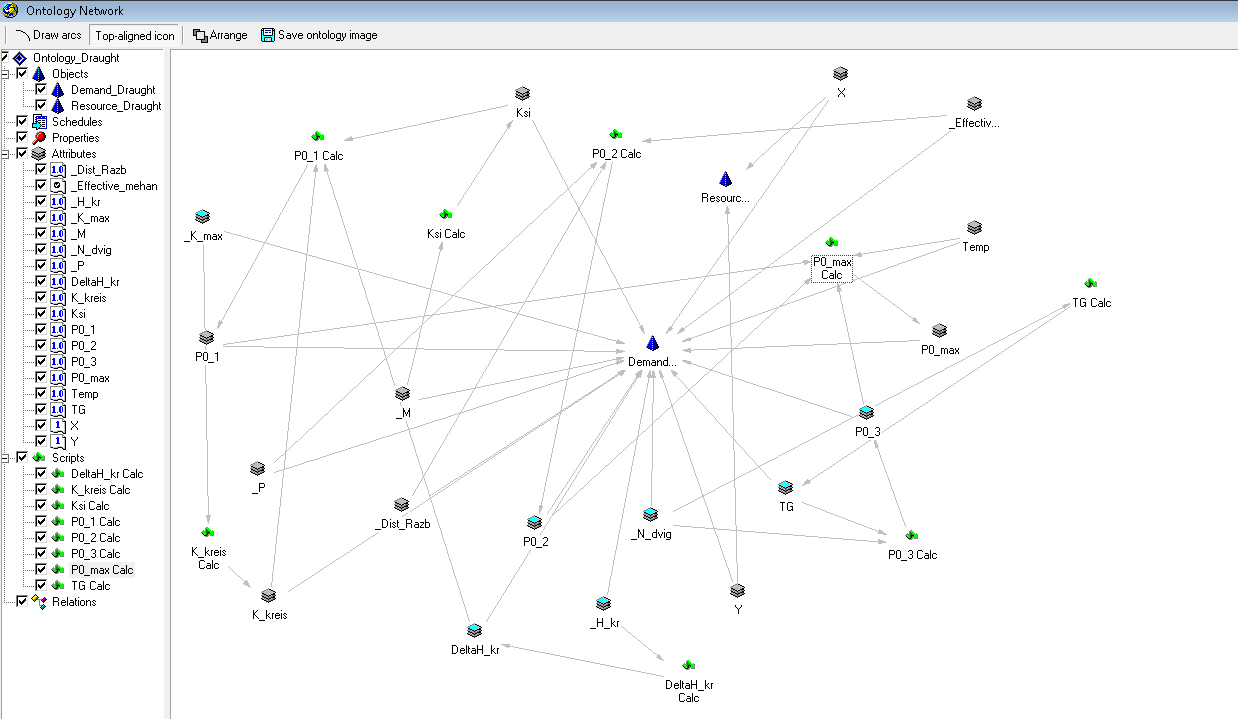Toggle the _Dist_Razb attribute checkbox

tap(41, 170)
